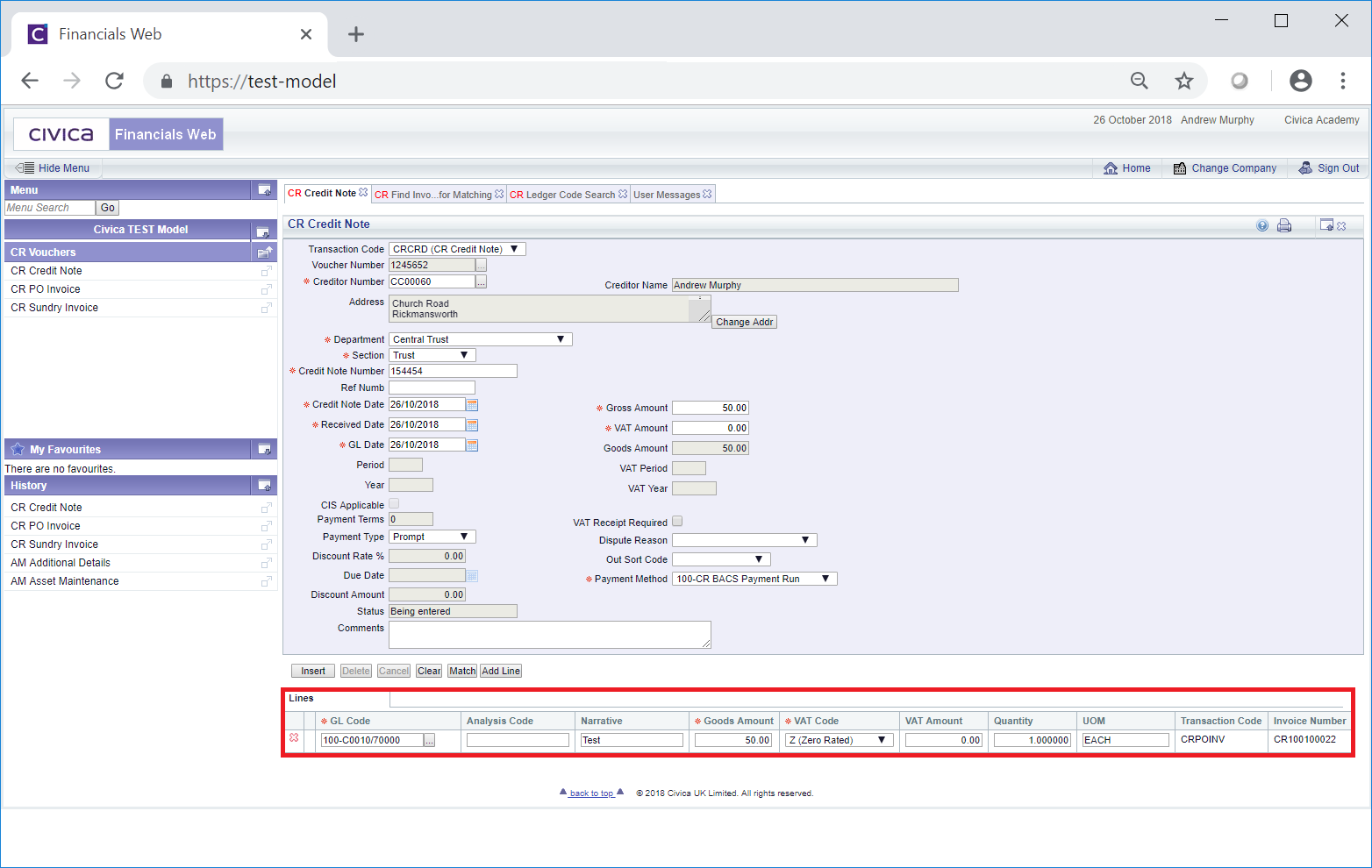Open the Department dropdown showing Central Trust
Screen dimensions: 1372x868
click(x=481, y=339)
